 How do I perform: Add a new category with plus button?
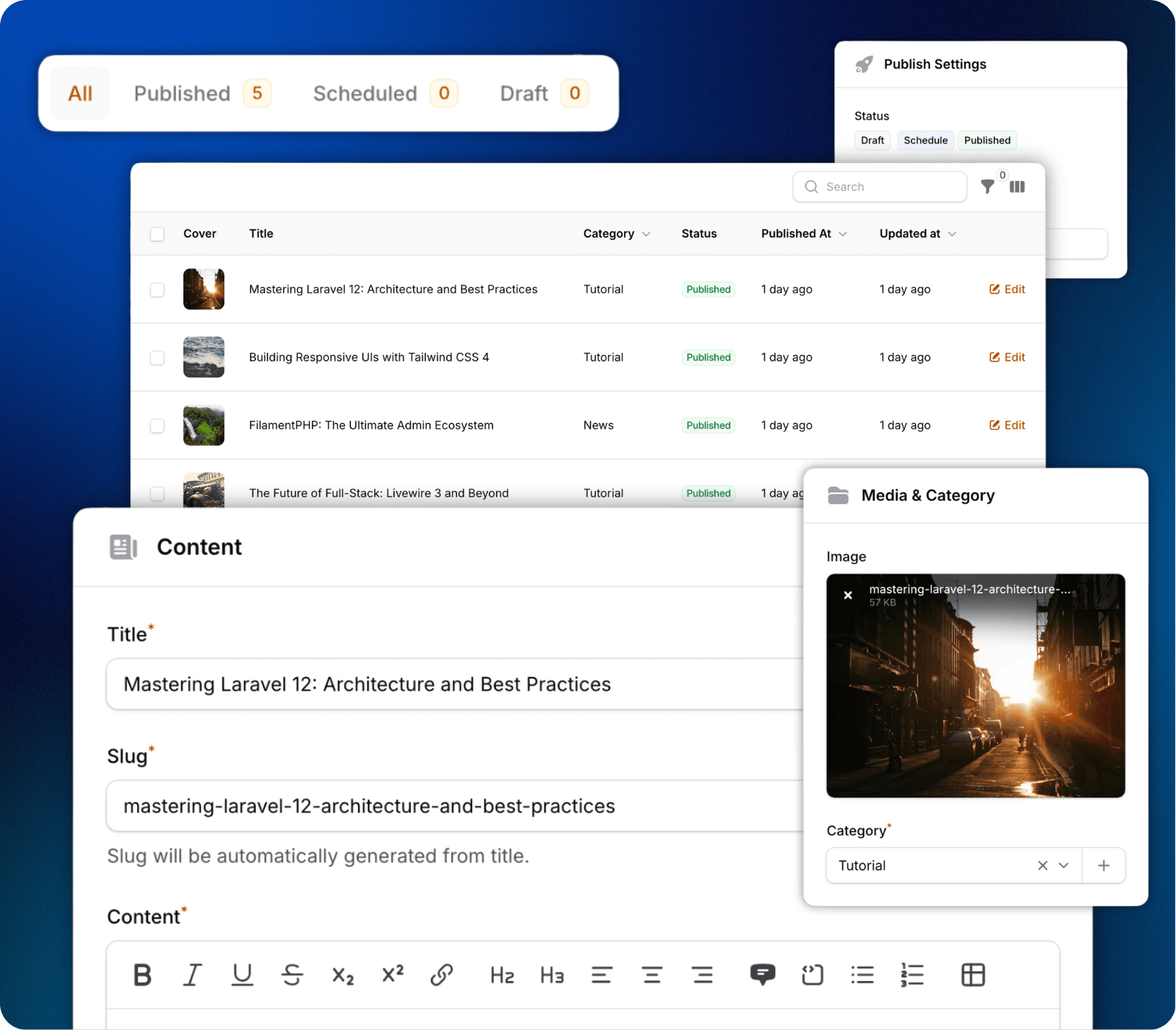click(1103, 865)
